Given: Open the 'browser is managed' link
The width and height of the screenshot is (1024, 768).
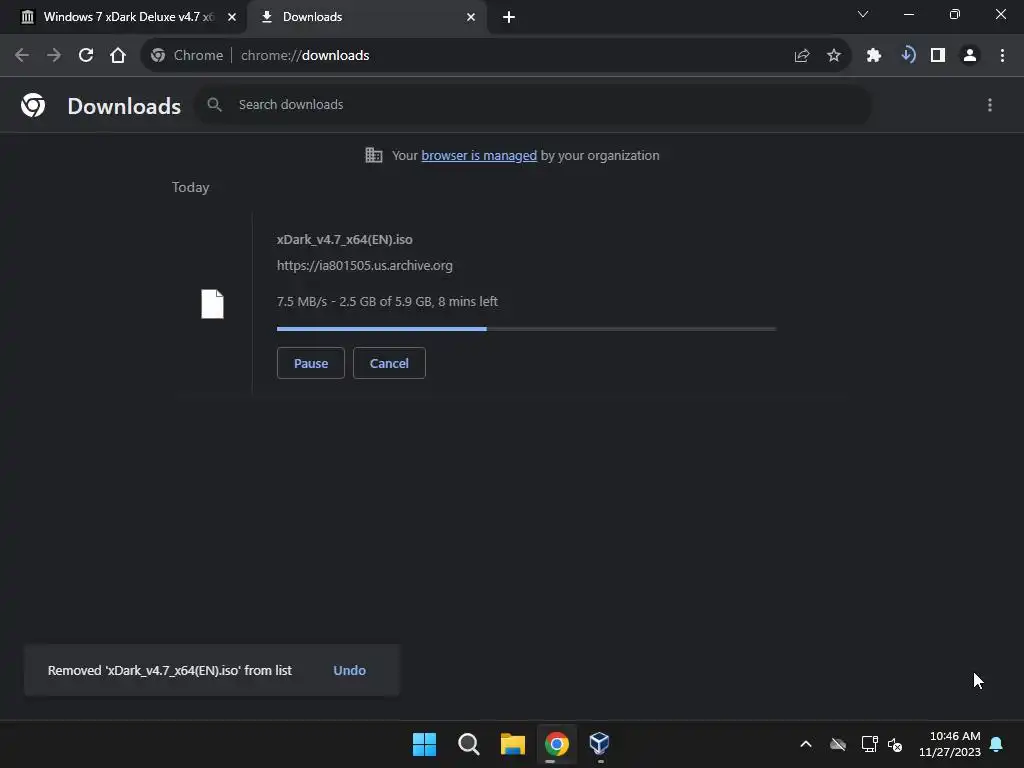Looking at the screenshot, I should 479,155.
